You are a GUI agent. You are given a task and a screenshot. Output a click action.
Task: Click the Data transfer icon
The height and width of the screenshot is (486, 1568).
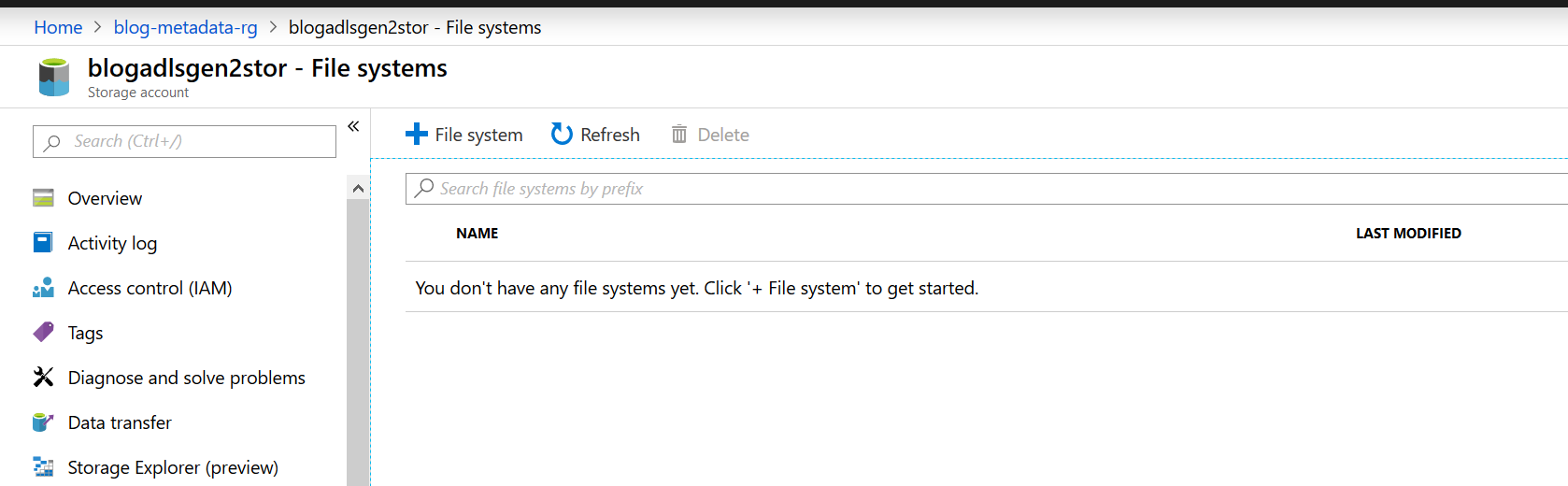coord(43,422)
